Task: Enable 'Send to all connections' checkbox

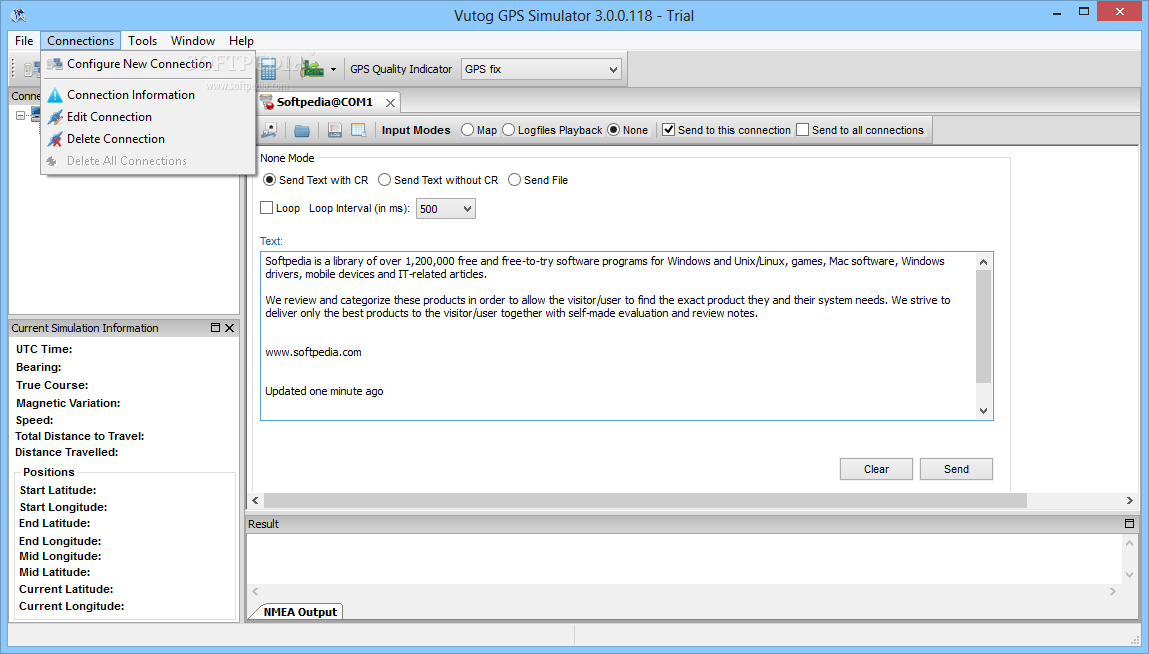Action: click(802, 130)
